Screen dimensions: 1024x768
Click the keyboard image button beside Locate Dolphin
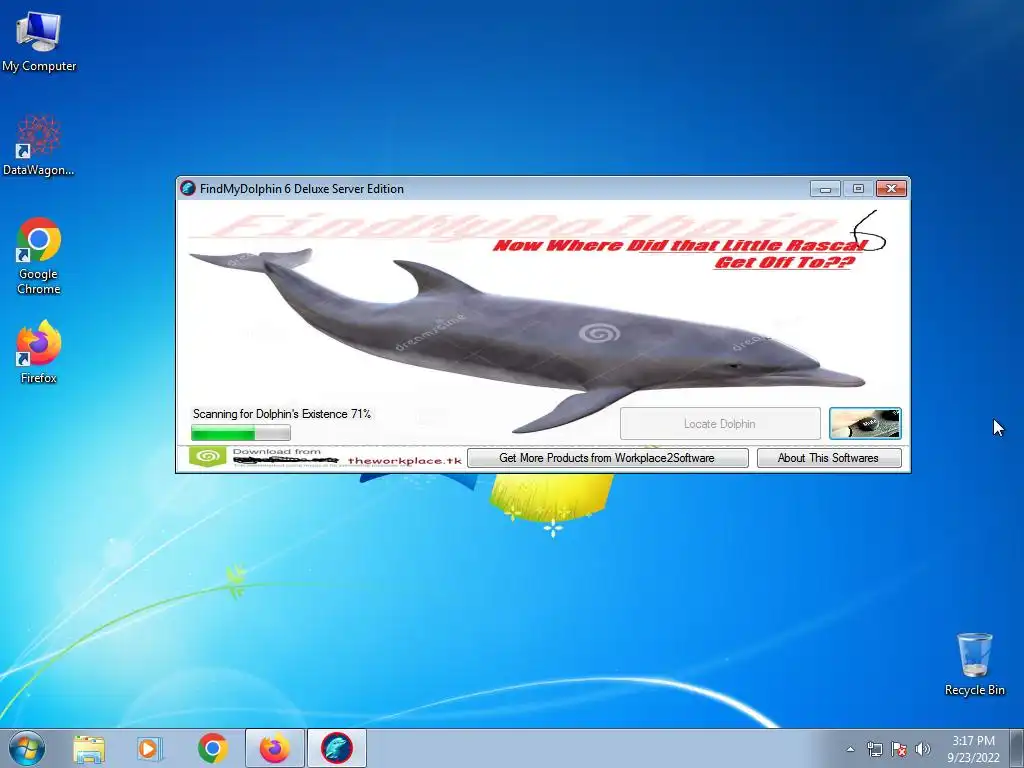tap(865, 424)
